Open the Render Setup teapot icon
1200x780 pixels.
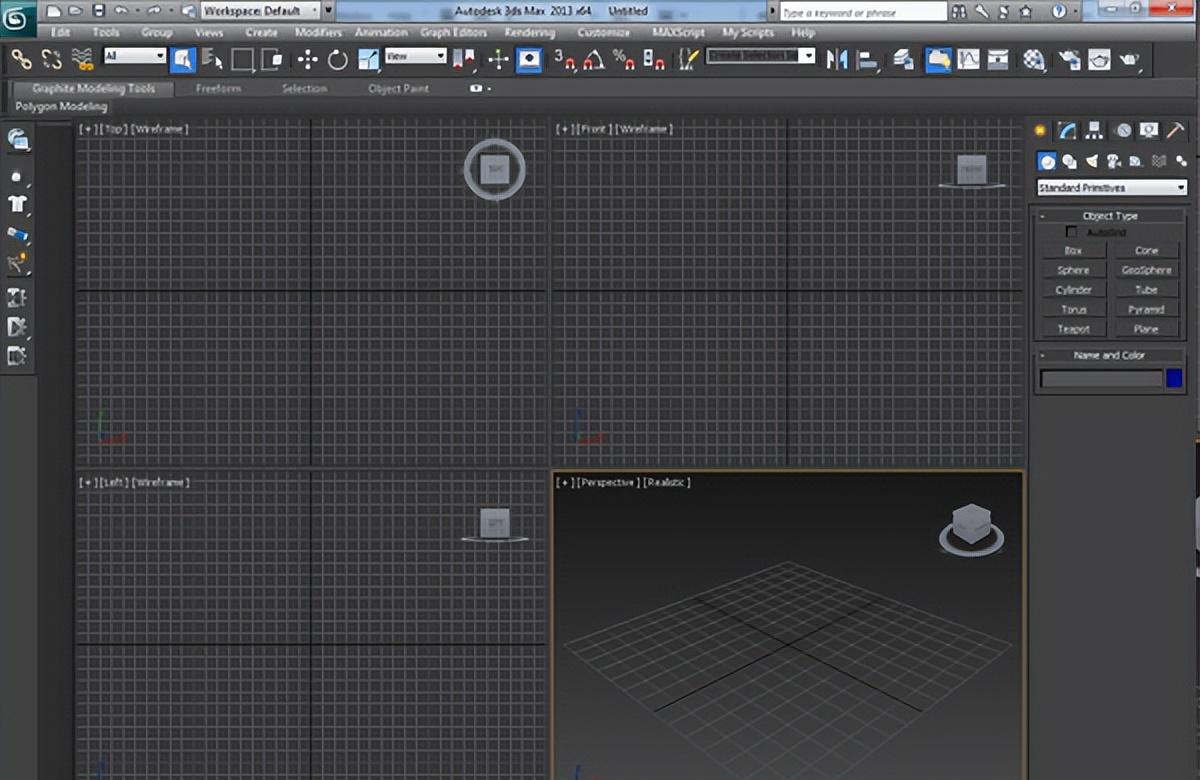pyautogui.click(x=1069, y=59)
